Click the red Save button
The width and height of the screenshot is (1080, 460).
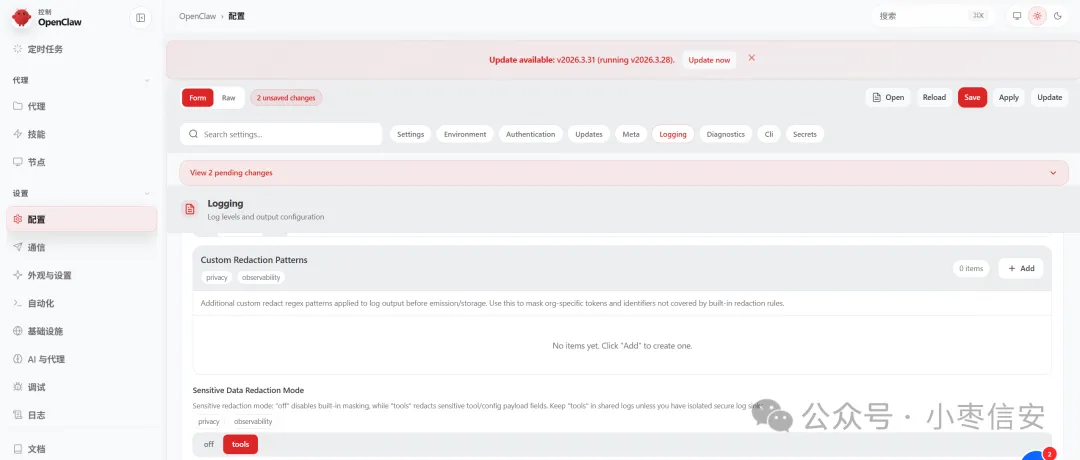972,97
